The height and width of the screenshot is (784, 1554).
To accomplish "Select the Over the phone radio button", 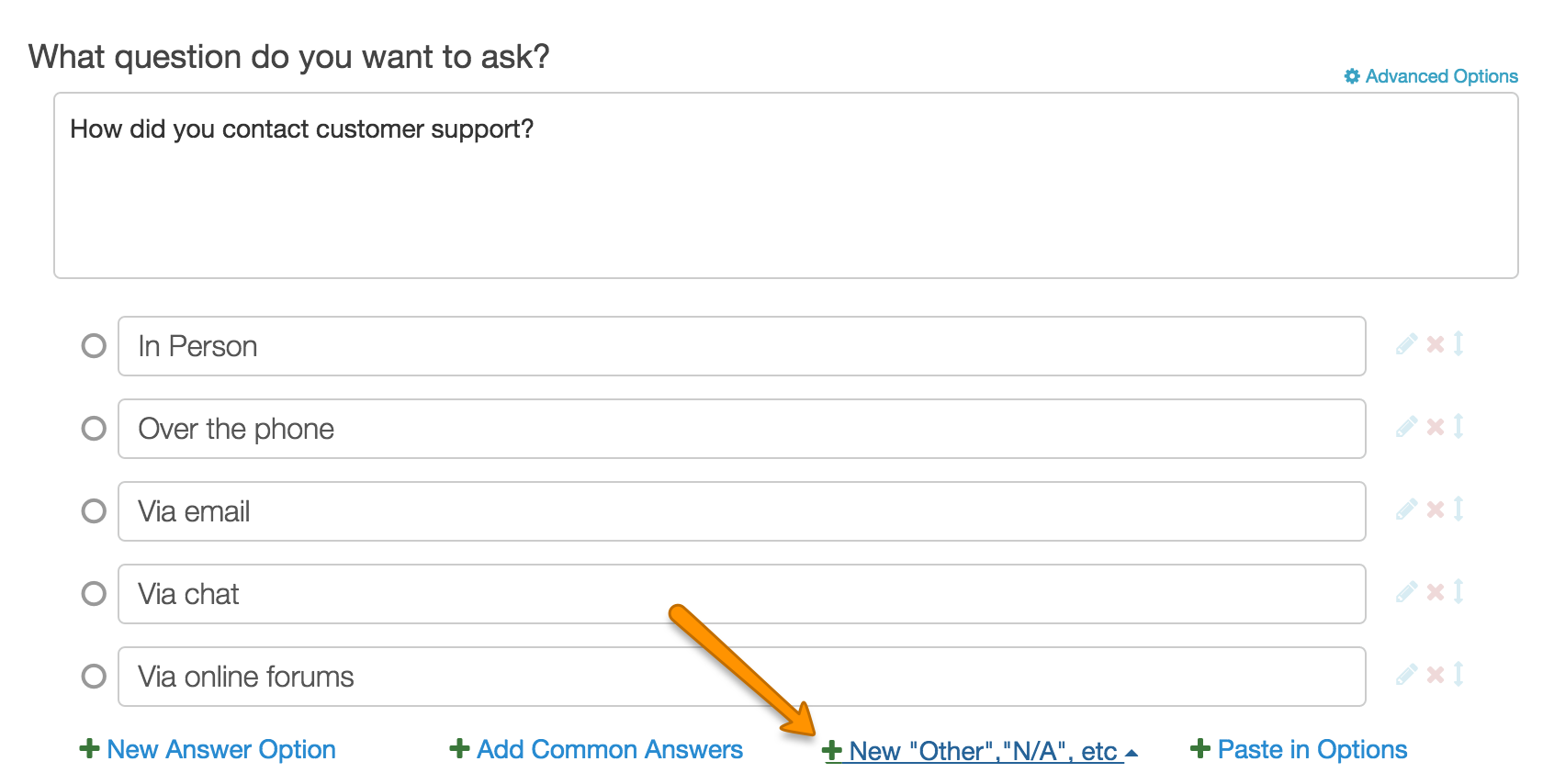I will [x=94, y=429].
